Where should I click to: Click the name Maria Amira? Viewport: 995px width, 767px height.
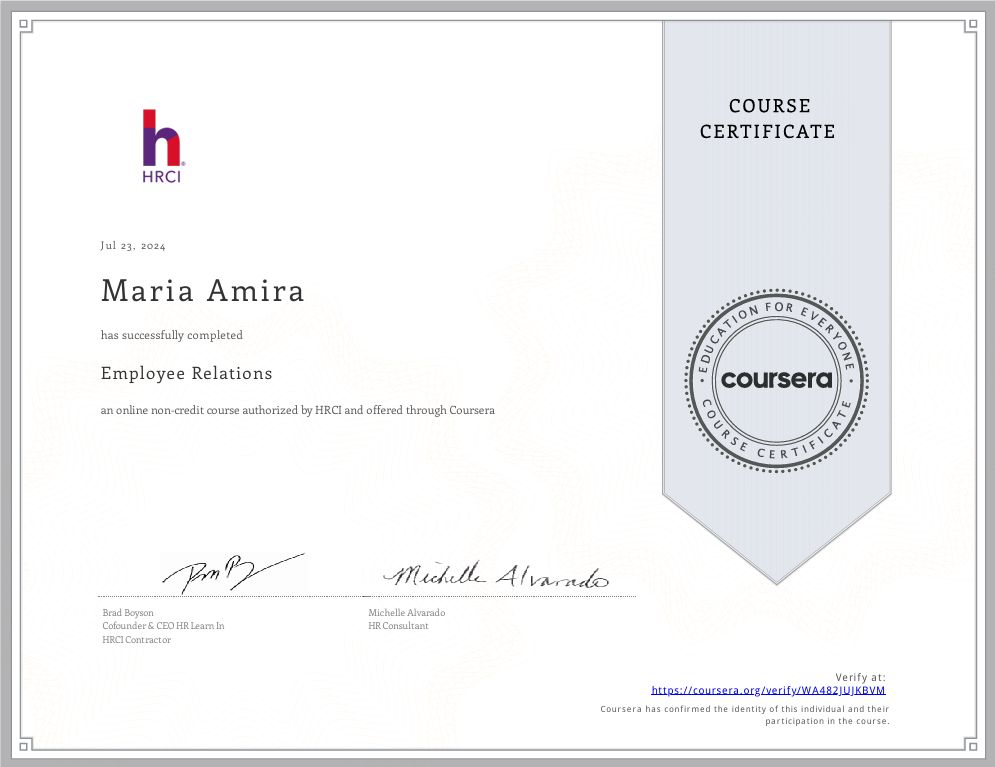(x=201, y=291)
